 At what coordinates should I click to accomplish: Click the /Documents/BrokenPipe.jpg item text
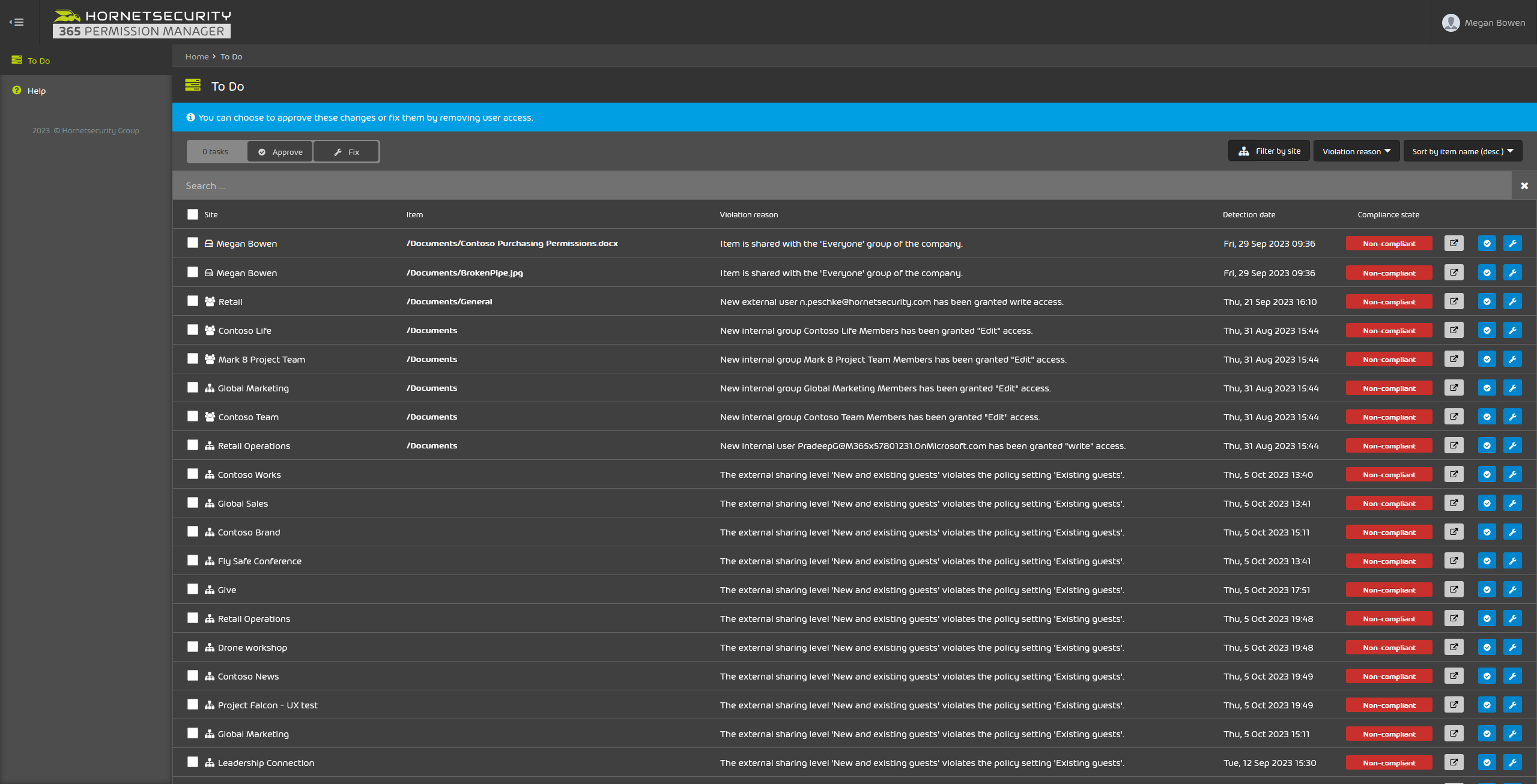464,273
